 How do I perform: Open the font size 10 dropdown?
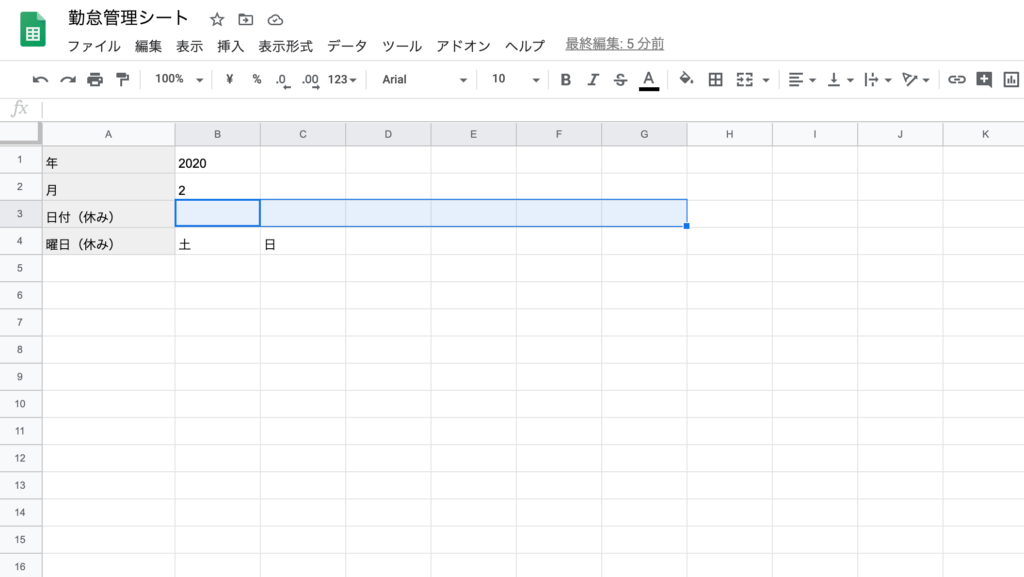[515, 80]
